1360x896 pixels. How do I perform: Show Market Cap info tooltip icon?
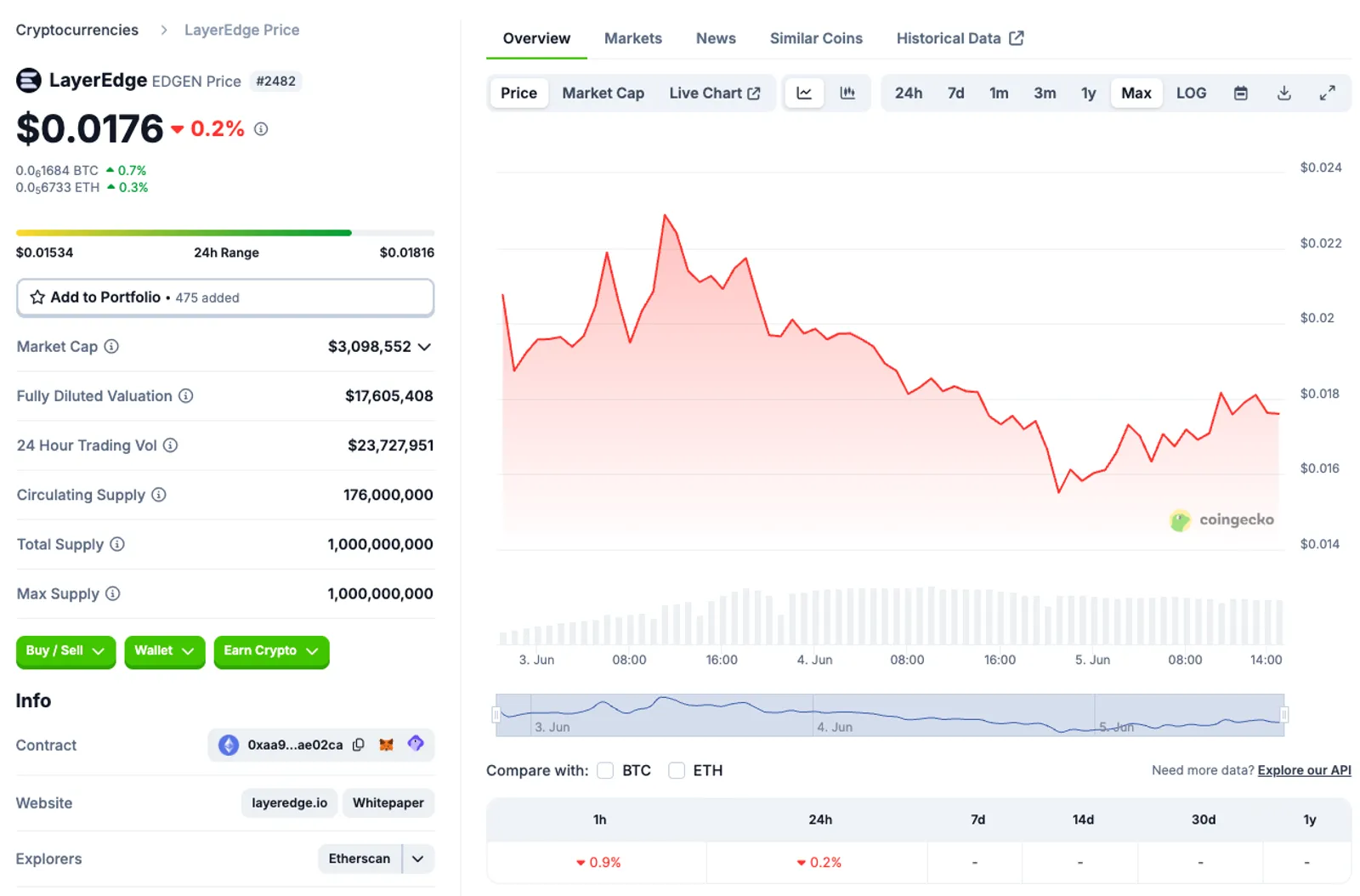(x=111, y=347)
